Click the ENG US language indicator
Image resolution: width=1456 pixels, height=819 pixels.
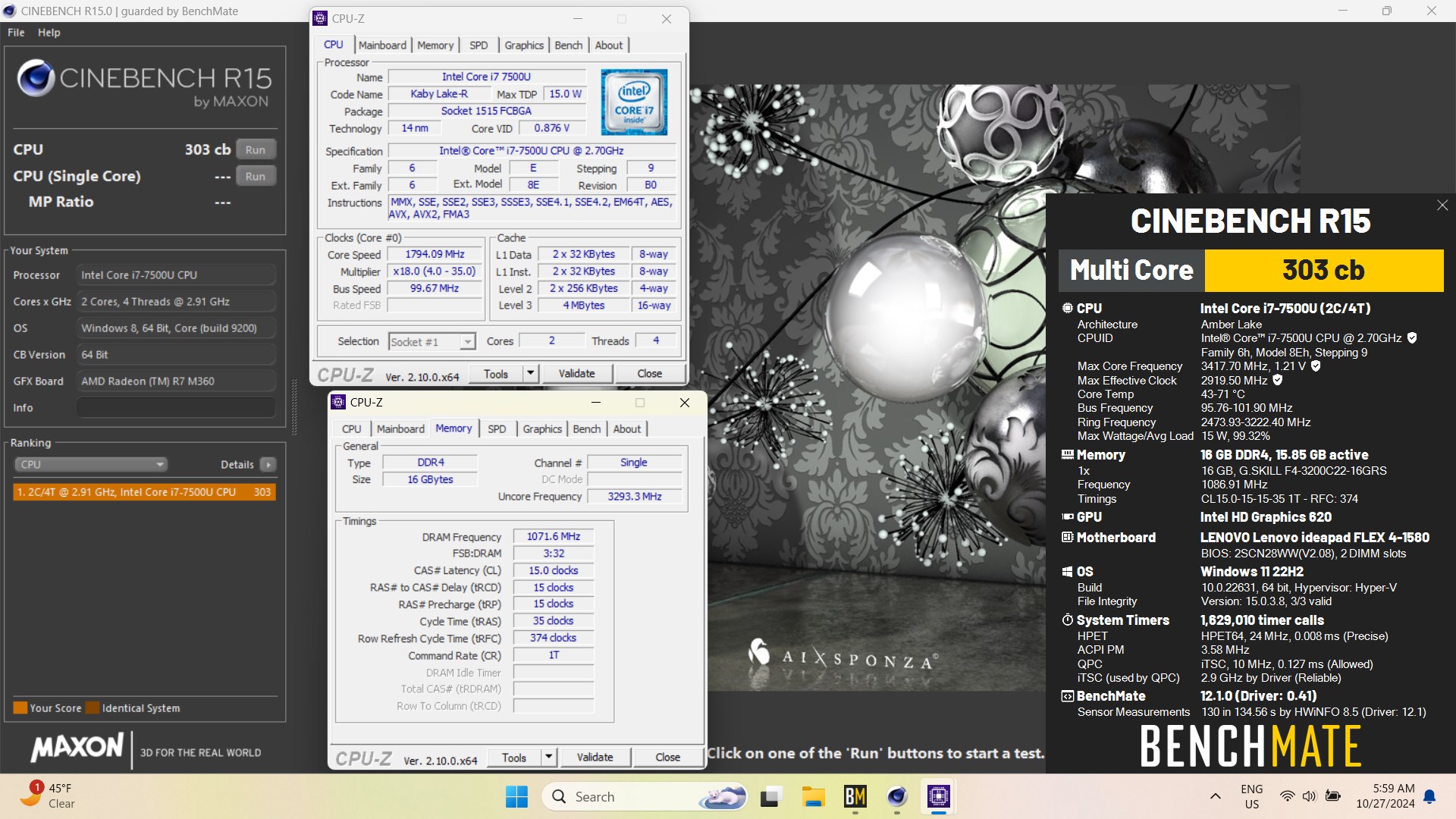click(1252, 796)
